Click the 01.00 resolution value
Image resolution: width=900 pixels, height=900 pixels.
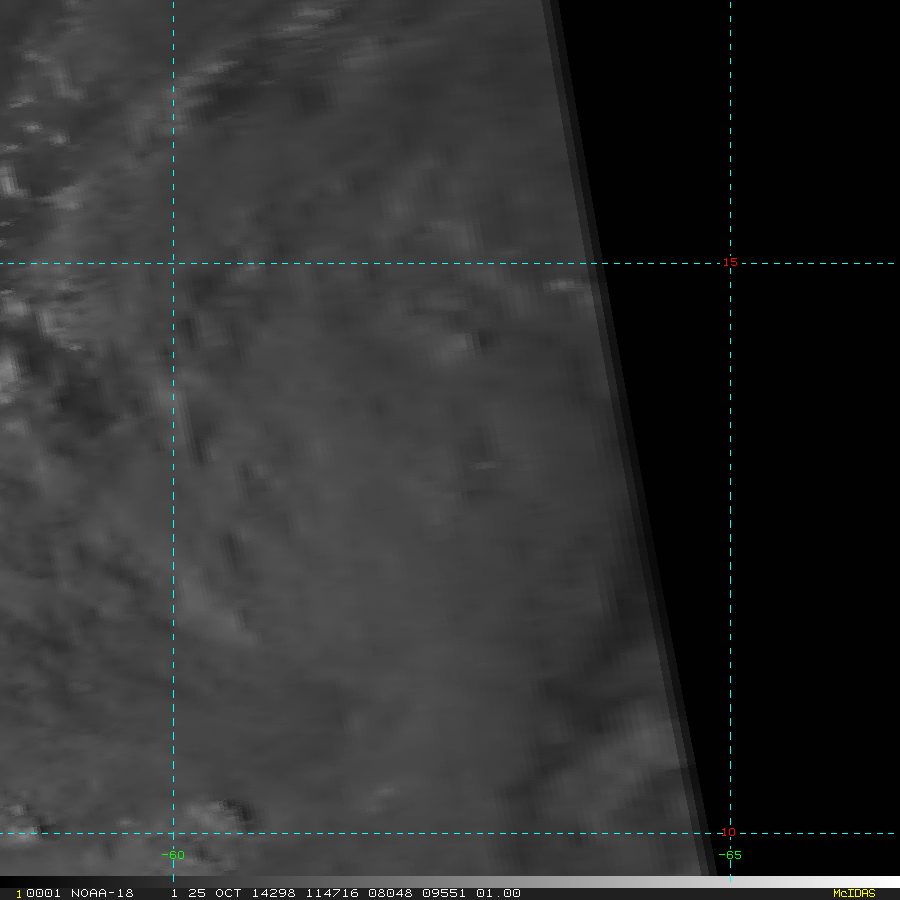[x=498, y=893]
